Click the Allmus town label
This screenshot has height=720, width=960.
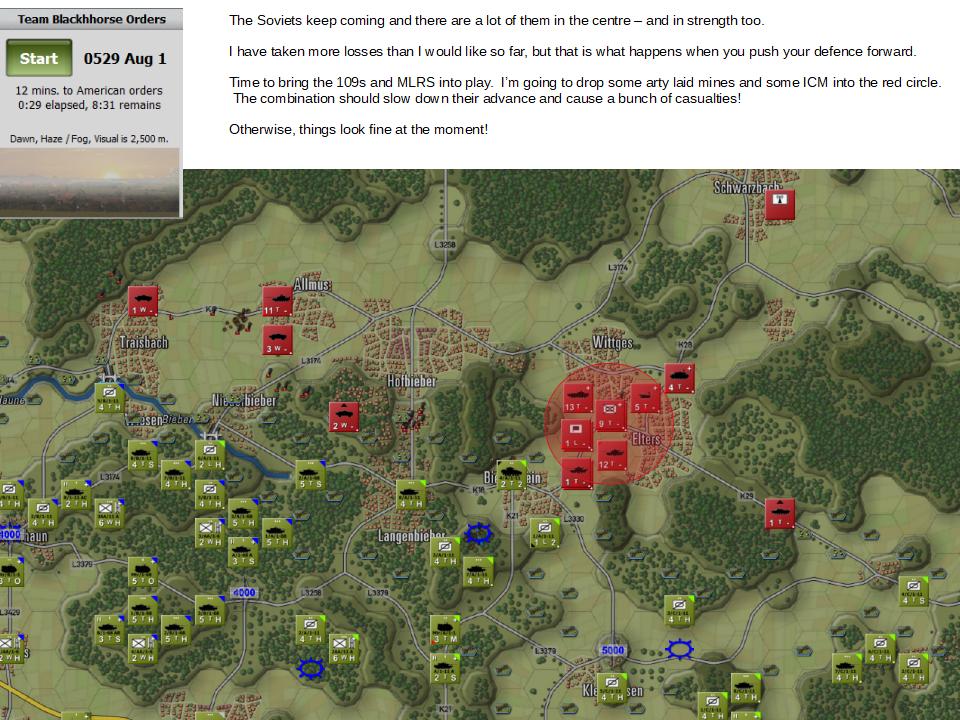[312, 285]
